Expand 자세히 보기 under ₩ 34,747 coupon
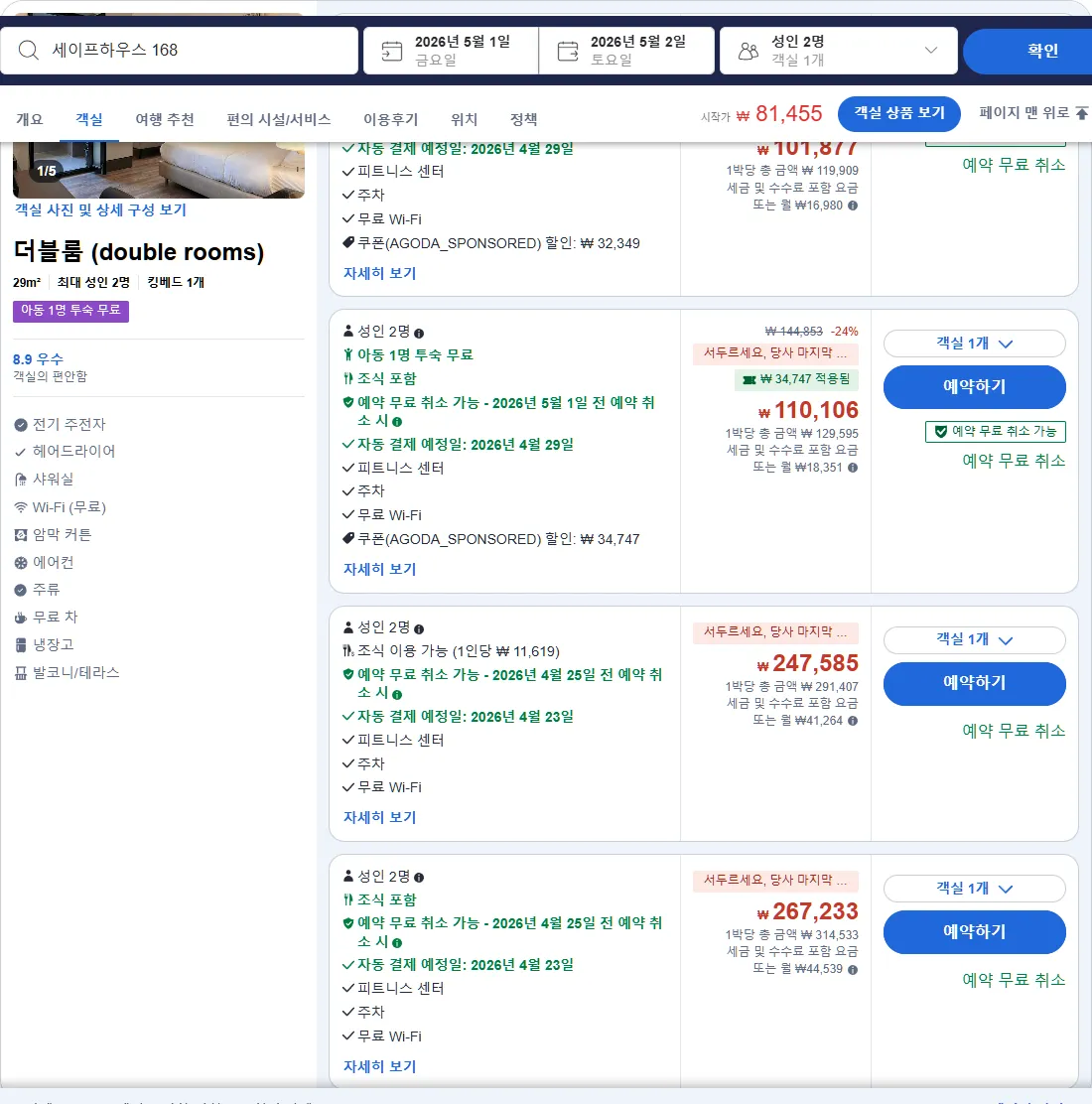Screen dimensions: 1092x1104 coord(379,569)
